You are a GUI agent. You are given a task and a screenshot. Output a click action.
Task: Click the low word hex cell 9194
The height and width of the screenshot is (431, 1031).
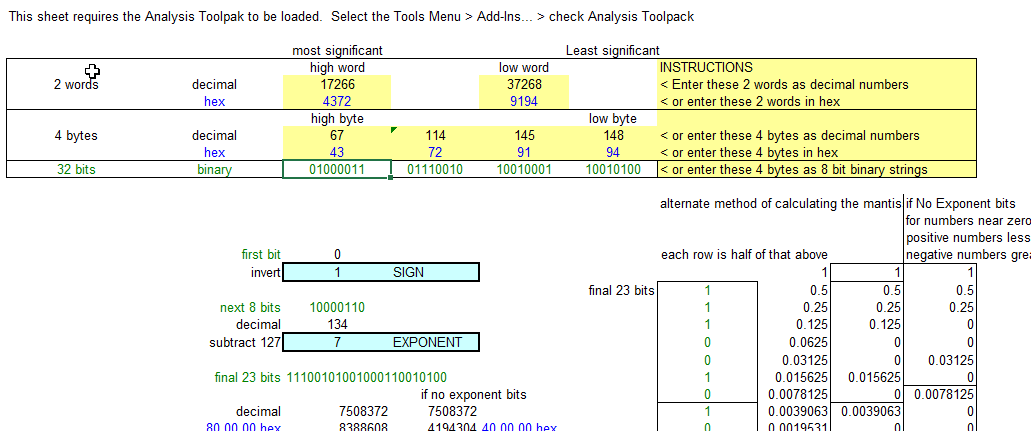click(524, 102)
